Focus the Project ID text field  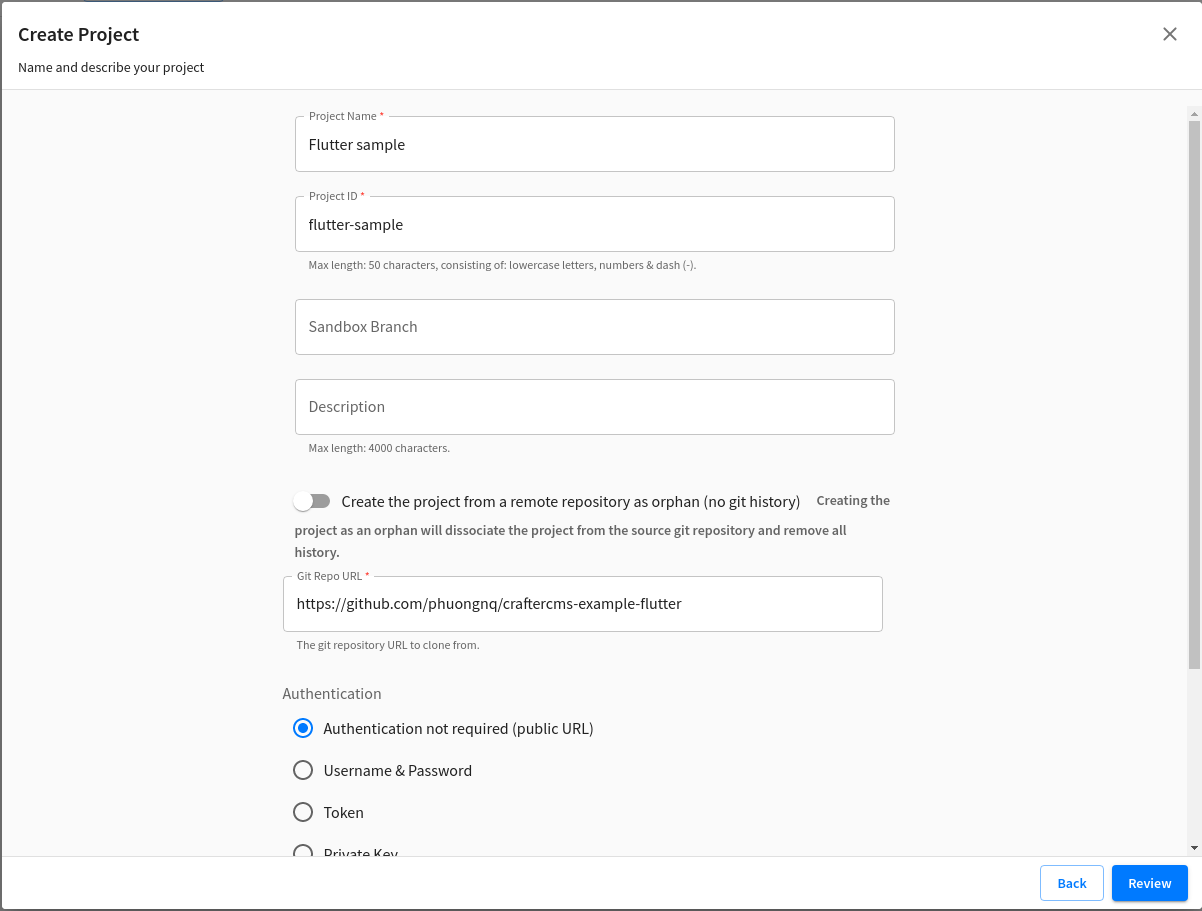pyautogui.click(x=594, y=225)
